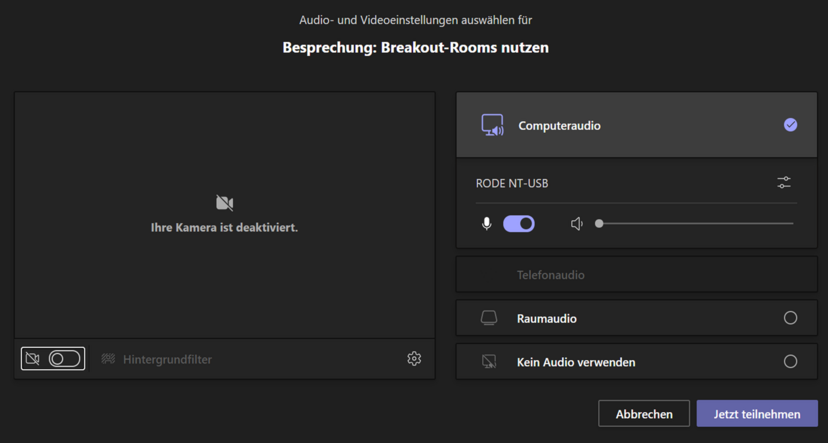Click the speaker volume icon
Screen dimensions: 828x443
coord(577,224)
